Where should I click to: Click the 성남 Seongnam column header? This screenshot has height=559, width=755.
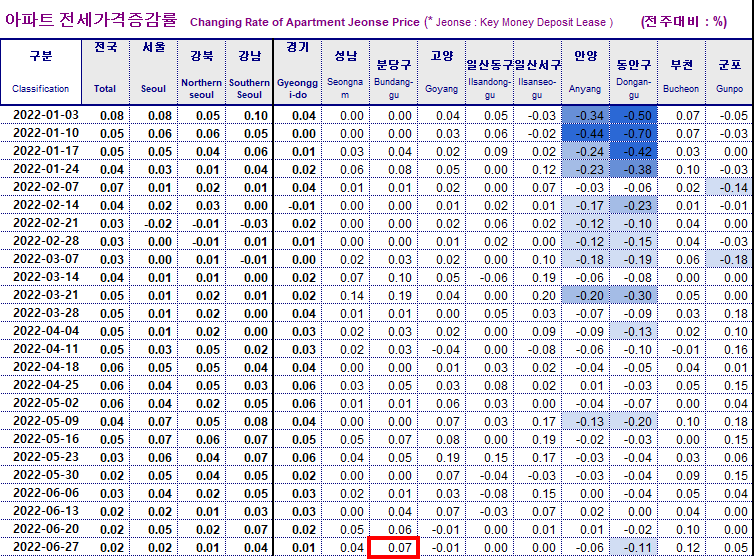(x=346, y=72)
